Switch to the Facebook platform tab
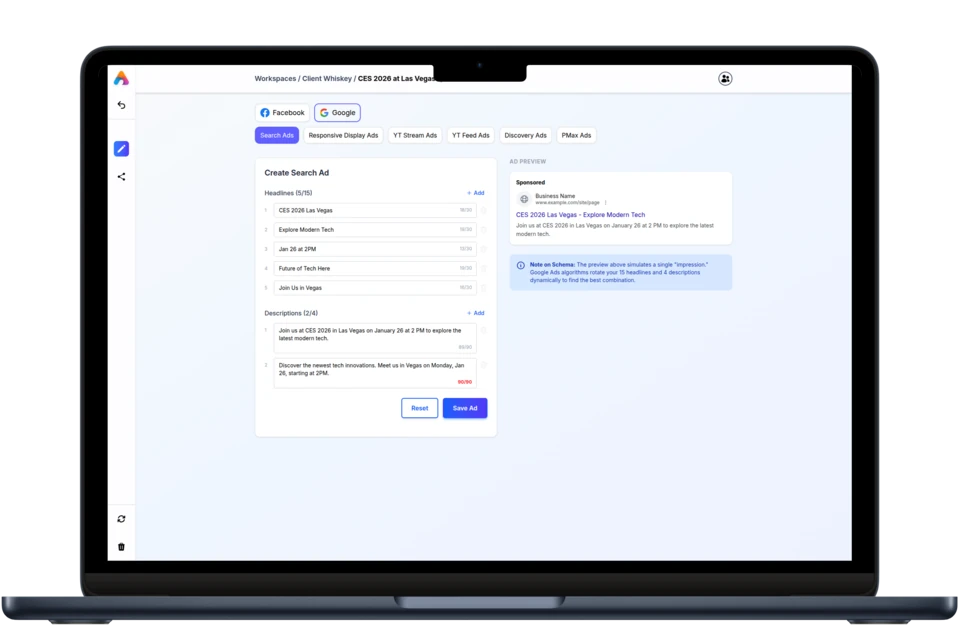The height and width of the screenshot is (626, 960). [282, 113]
